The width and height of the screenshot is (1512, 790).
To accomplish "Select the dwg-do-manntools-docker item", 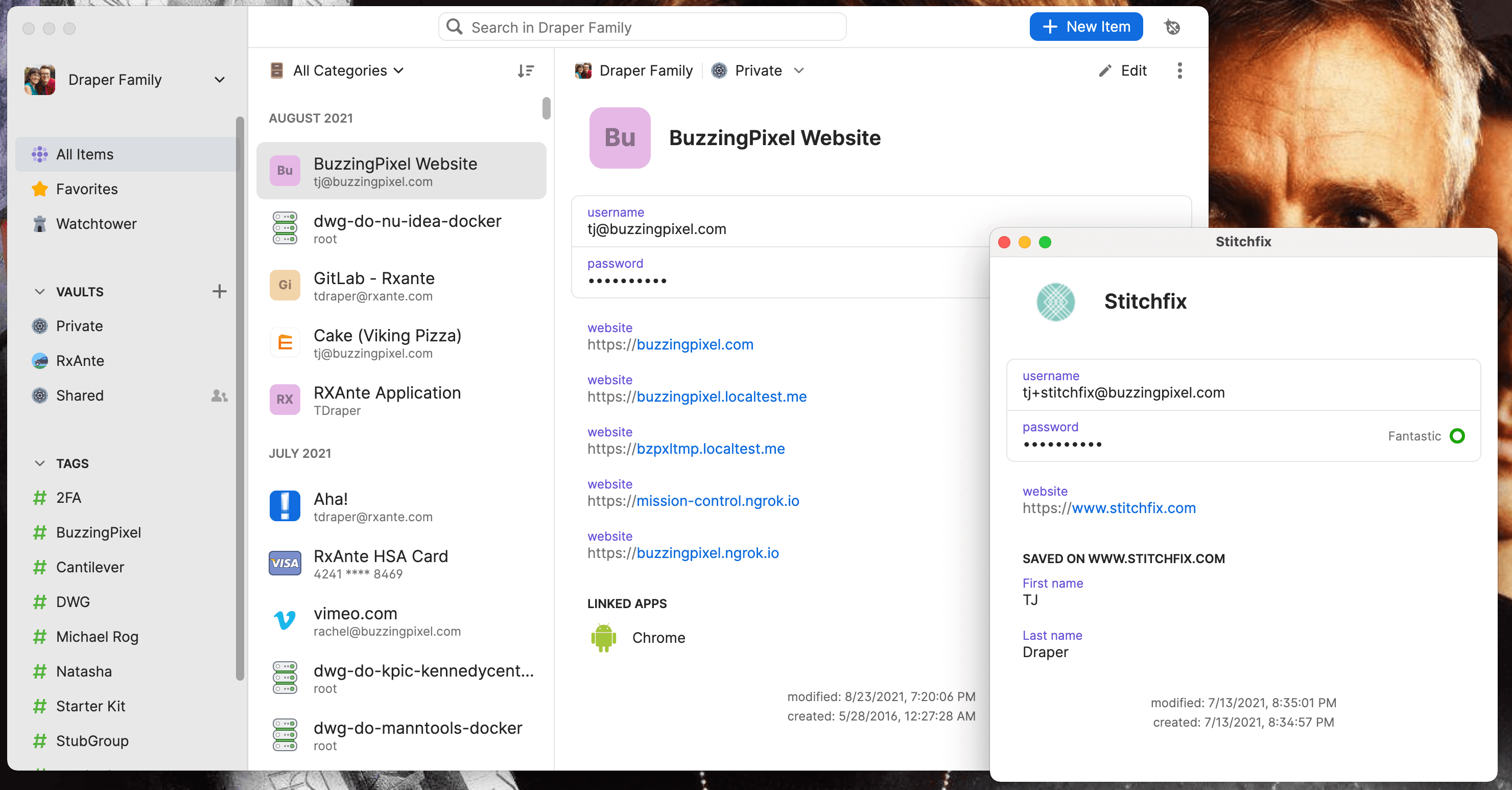I will (401, 735).
